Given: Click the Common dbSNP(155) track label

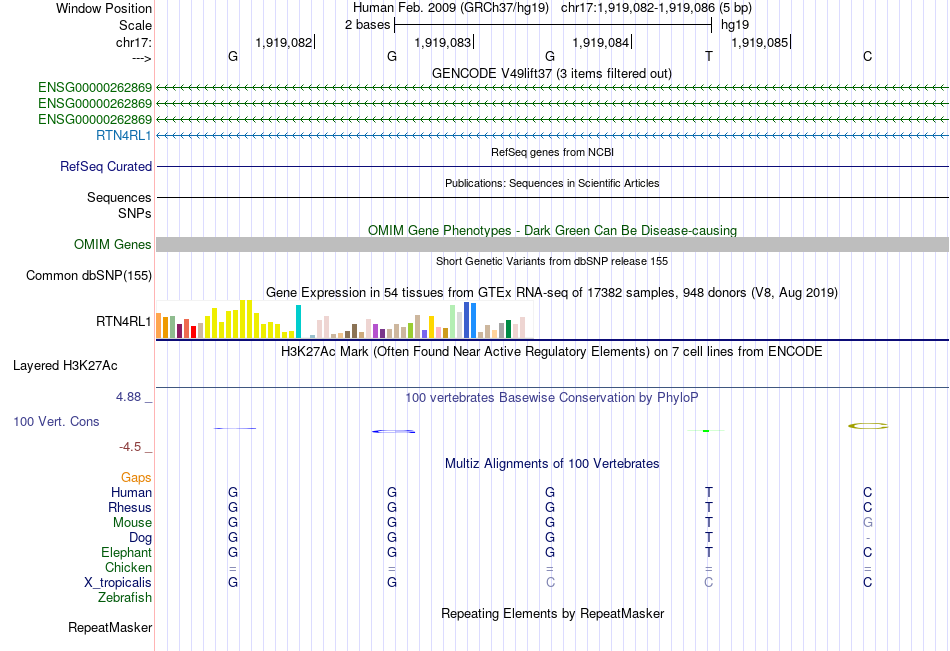Looking at the screenshot, I should click(x=89, y=275).
